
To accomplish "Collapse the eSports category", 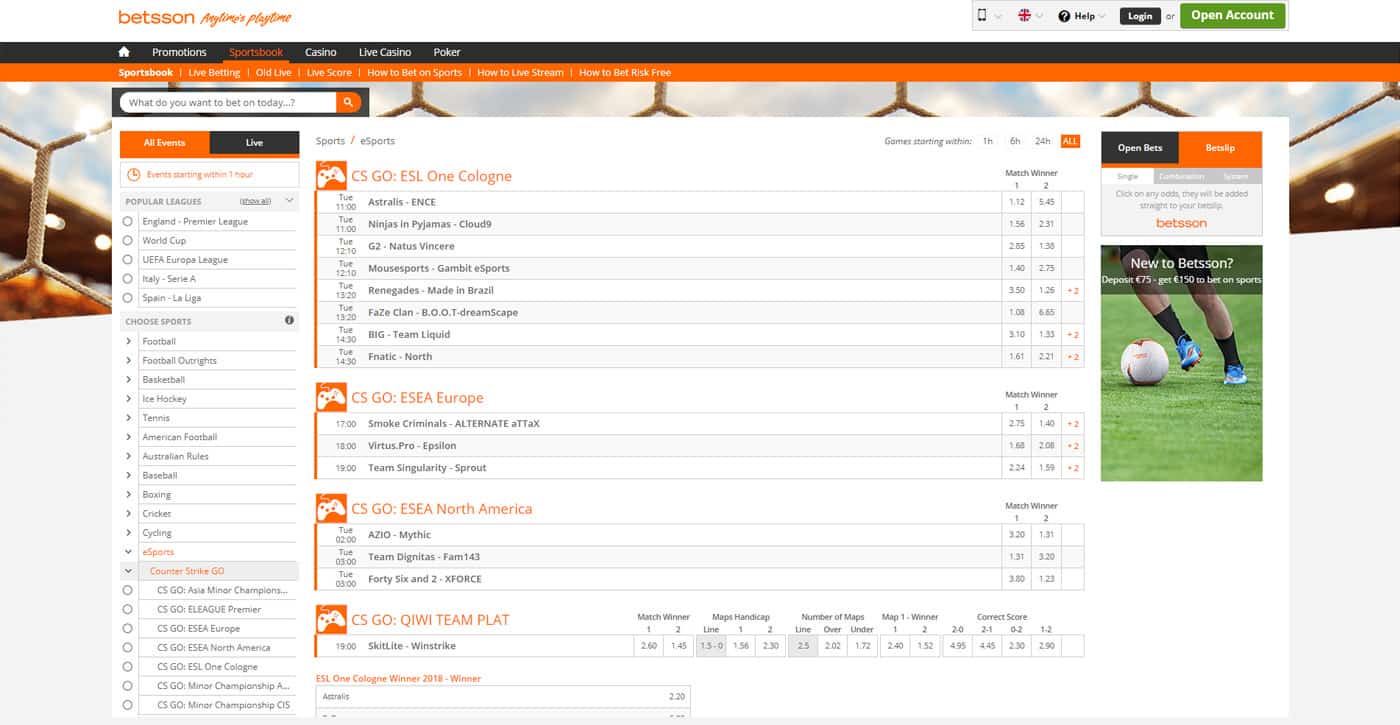I will click(x=128, y=552).
